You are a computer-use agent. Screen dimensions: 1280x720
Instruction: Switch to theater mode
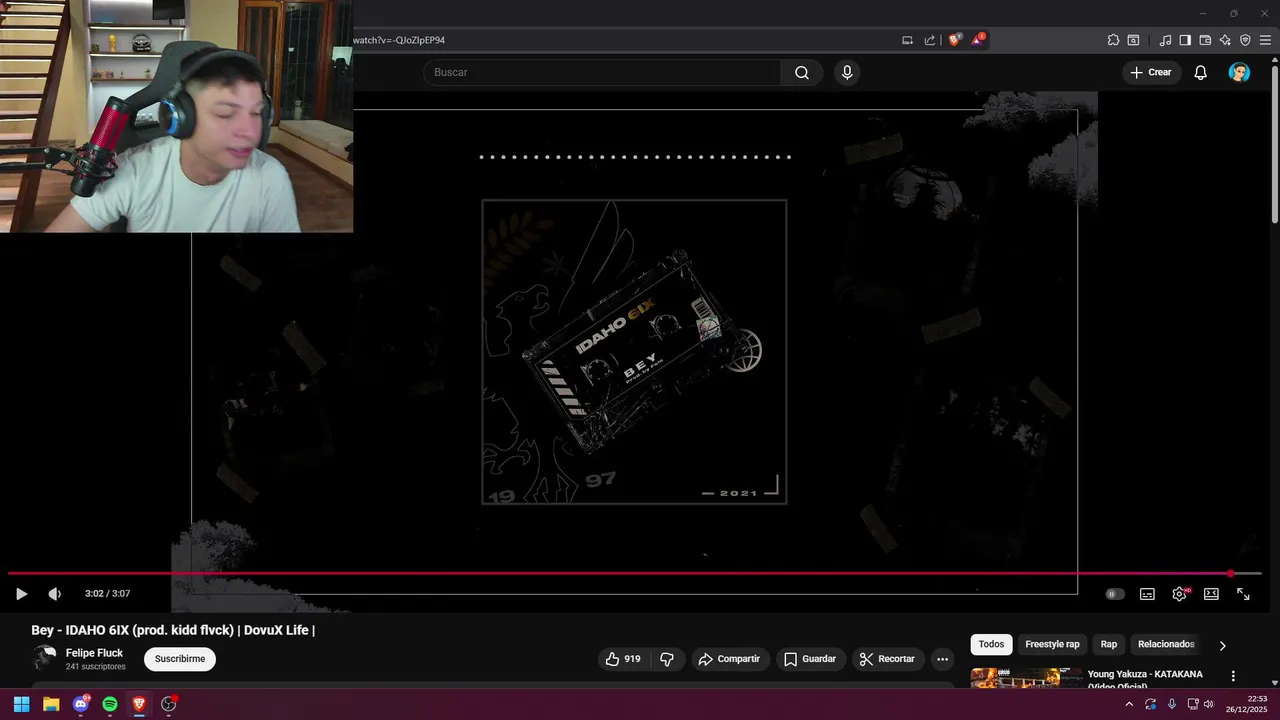[1211, 594]
